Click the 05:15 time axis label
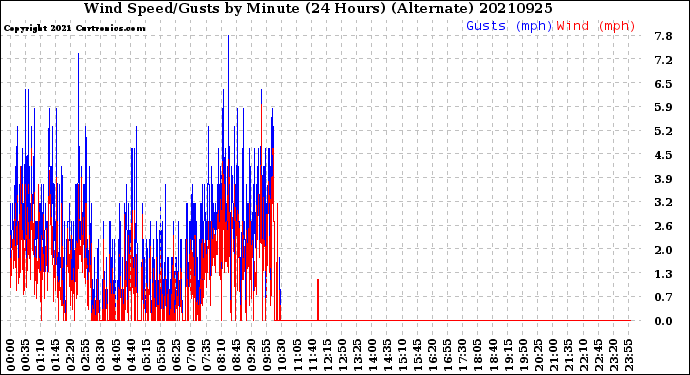This screenshot has width=690, height=375. click(146, 355)
